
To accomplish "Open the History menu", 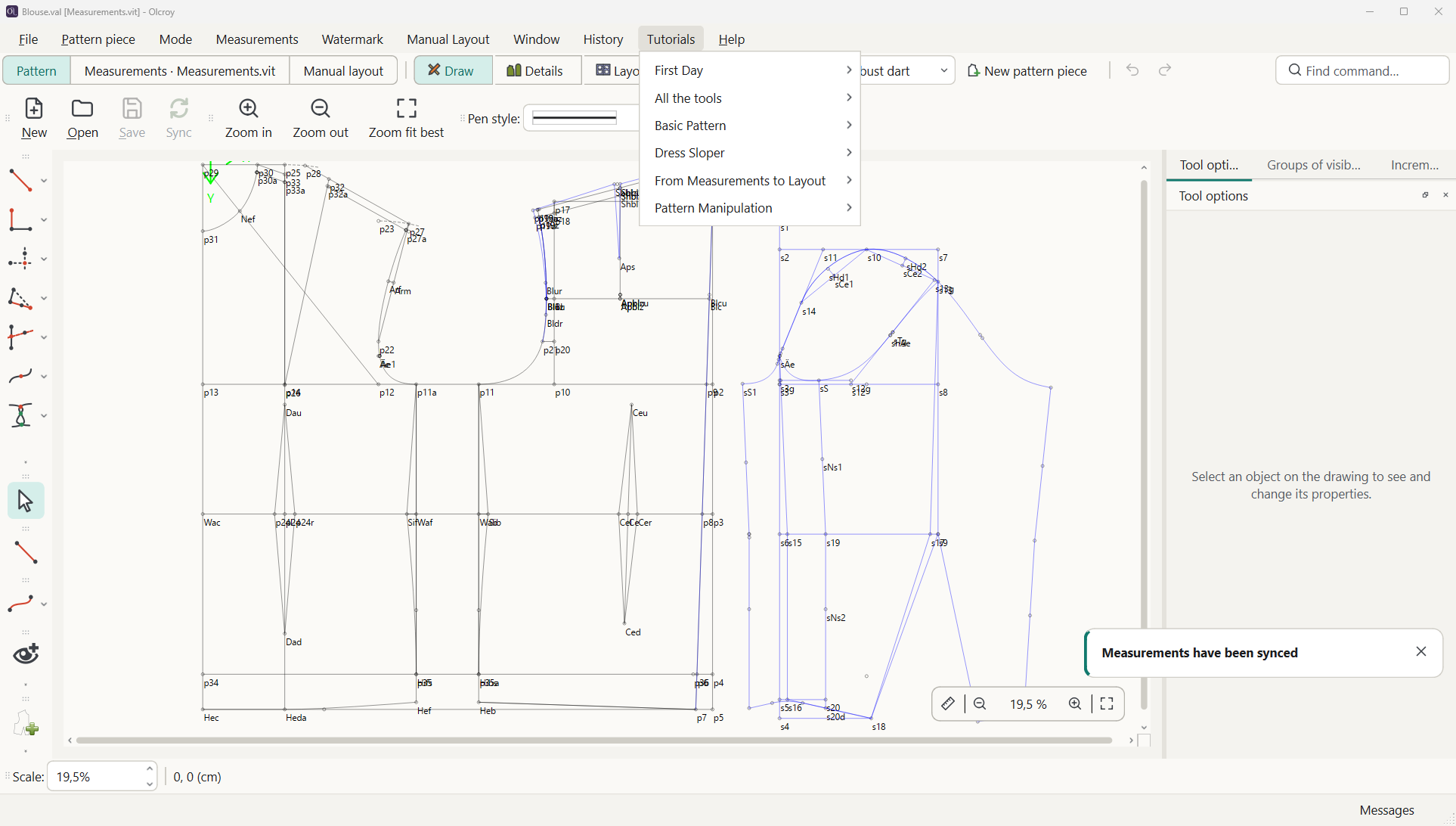I will tap(603, 39).
